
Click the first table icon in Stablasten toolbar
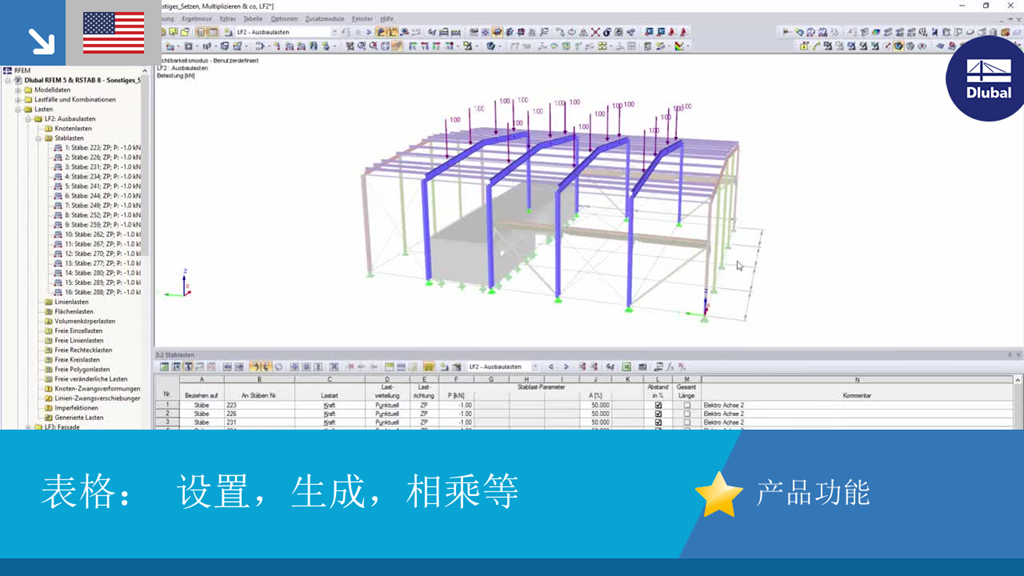coord(165,367)
